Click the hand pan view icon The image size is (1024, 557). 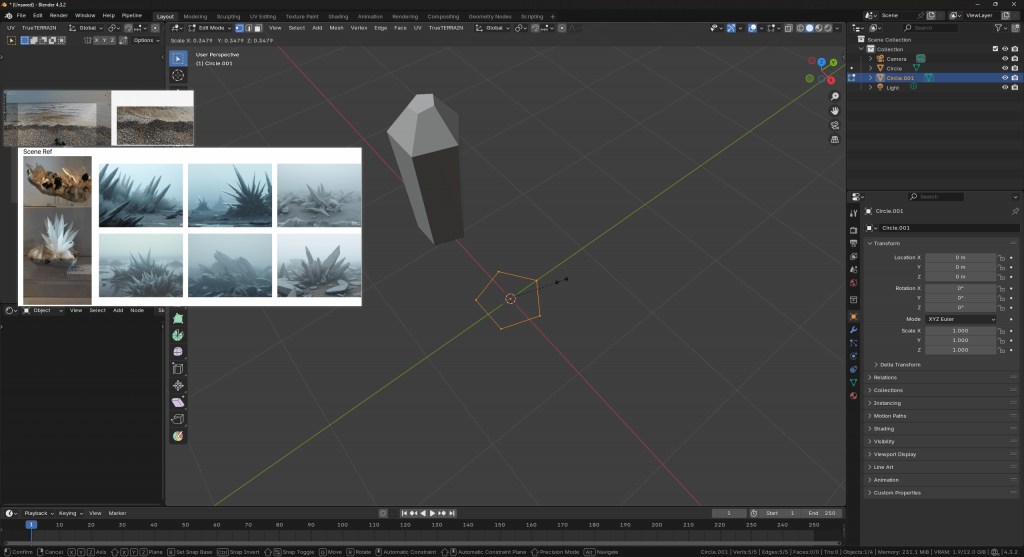point(834,111)
